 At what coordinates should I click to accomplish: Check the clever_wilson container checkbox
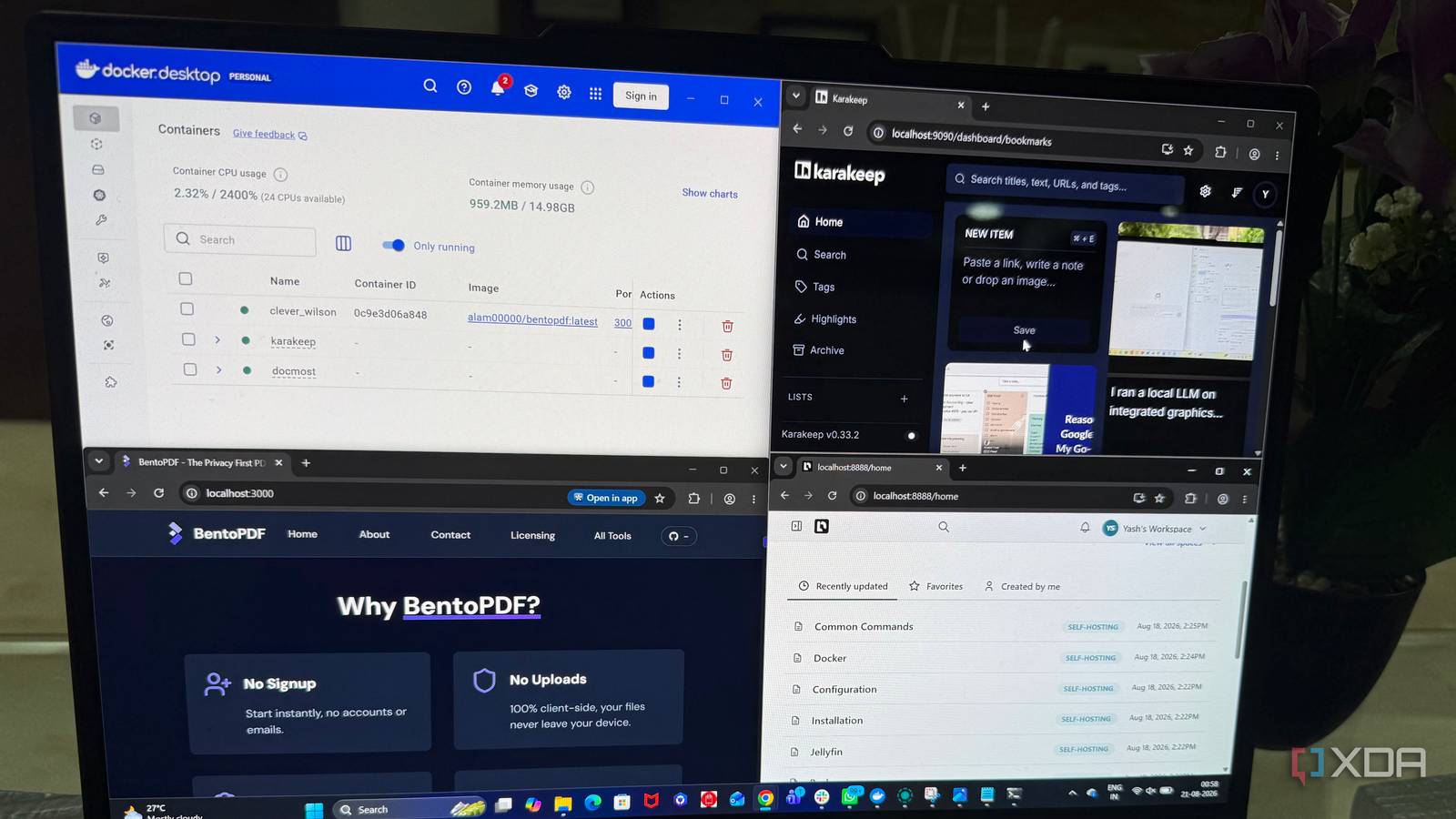[x=187, y=309]
